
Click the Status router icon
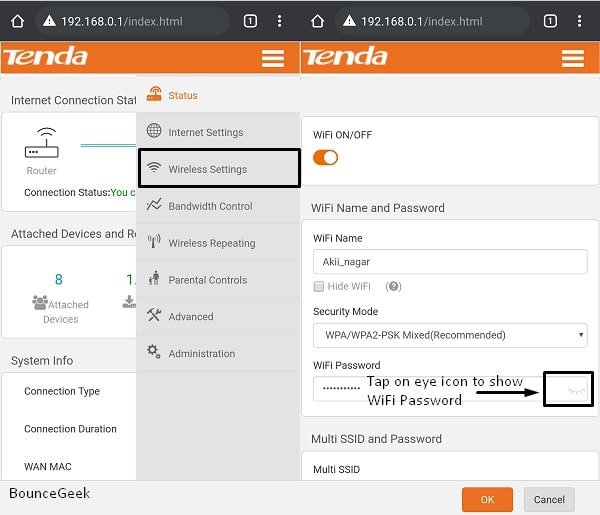click(154, 94)
